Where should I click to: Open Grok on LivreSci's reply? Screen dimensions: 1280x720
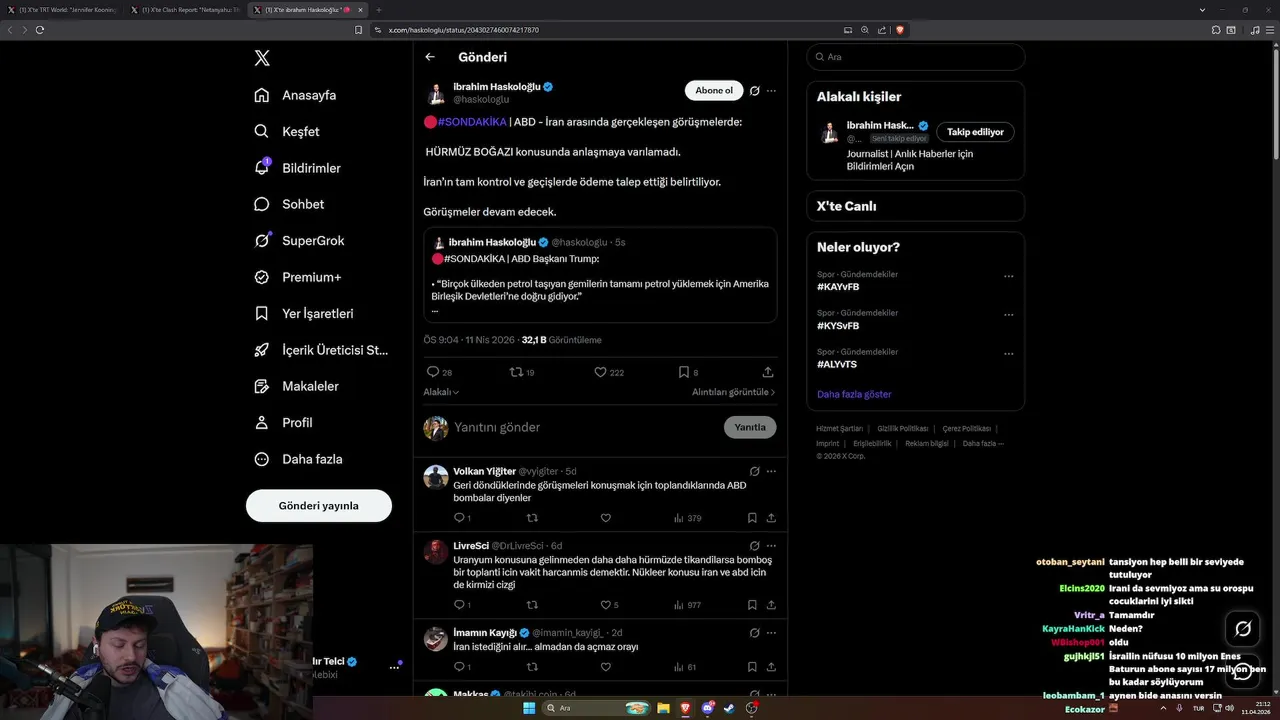click(x=755, y=546)
